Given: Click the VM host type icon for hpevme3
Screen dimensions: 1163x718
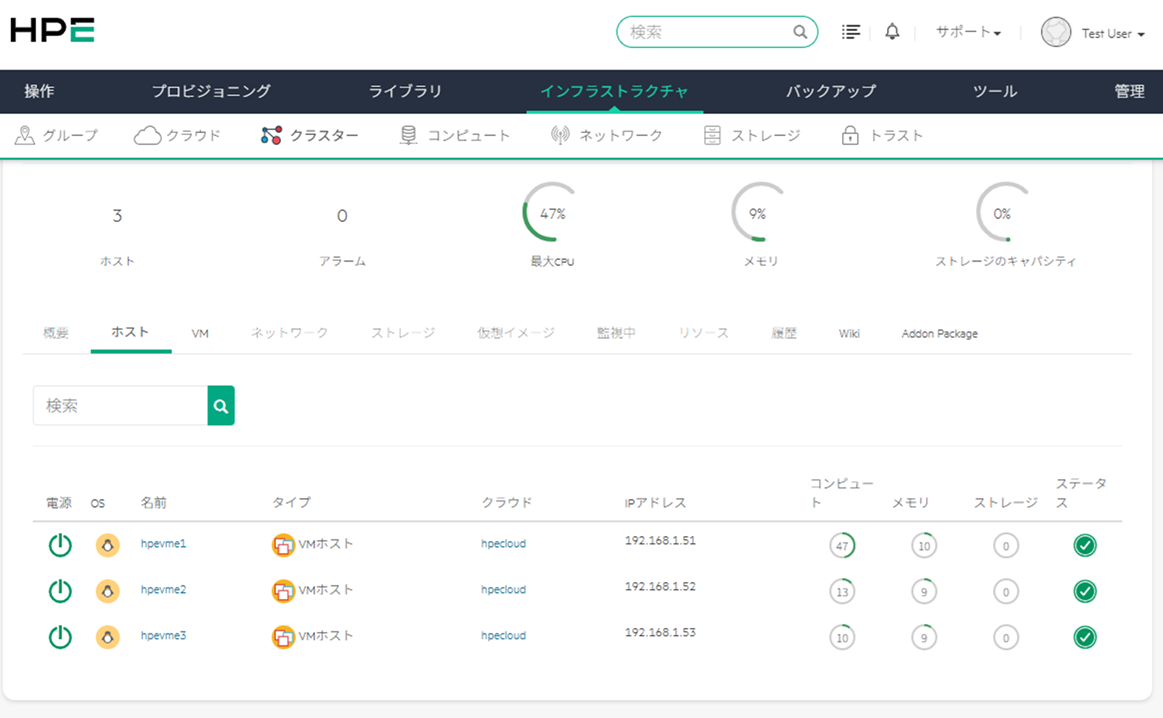Looking at the screenshot, I should click(283, 636).
